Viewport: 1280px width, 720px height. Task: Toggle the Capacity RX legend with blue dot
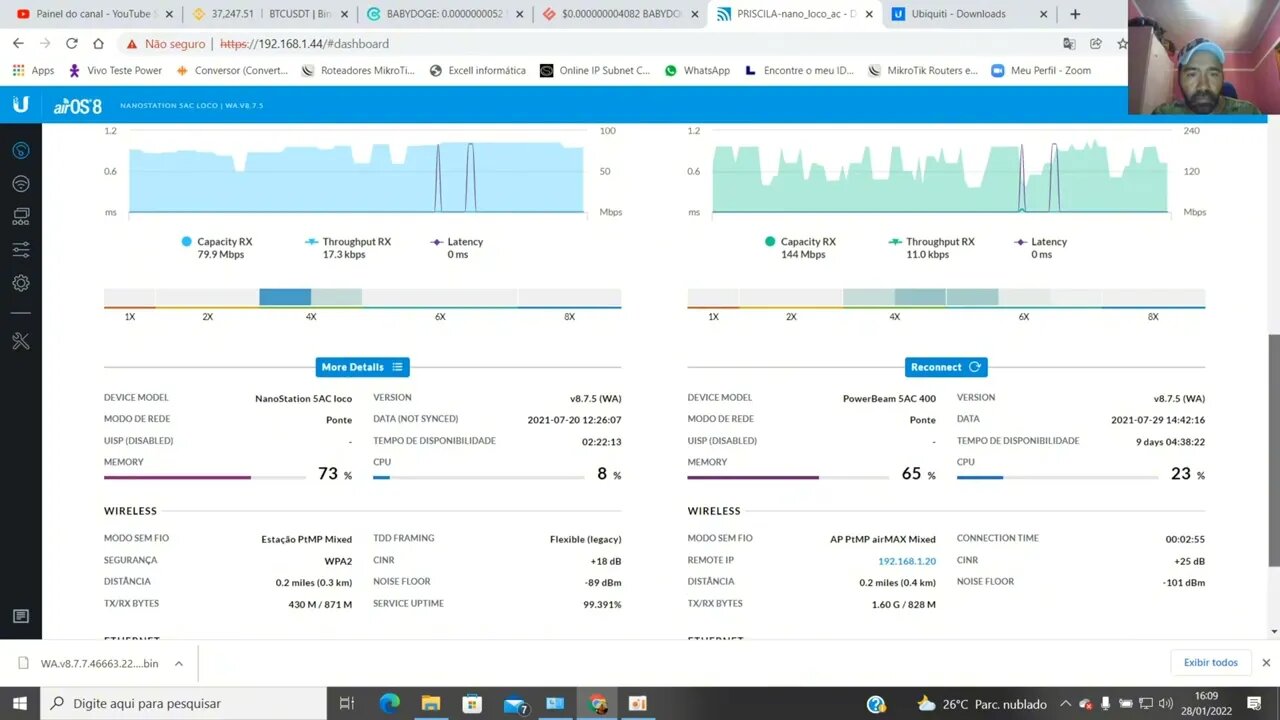click(x=216, y=247)
